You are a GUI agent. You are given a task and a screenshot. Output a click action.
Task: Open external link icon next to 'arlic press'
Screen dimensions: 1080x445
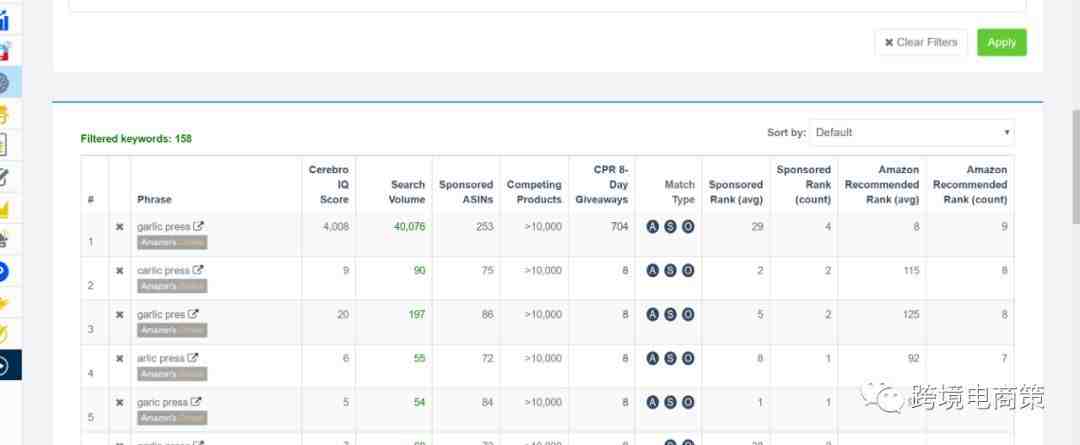click(x=193, y=358)
